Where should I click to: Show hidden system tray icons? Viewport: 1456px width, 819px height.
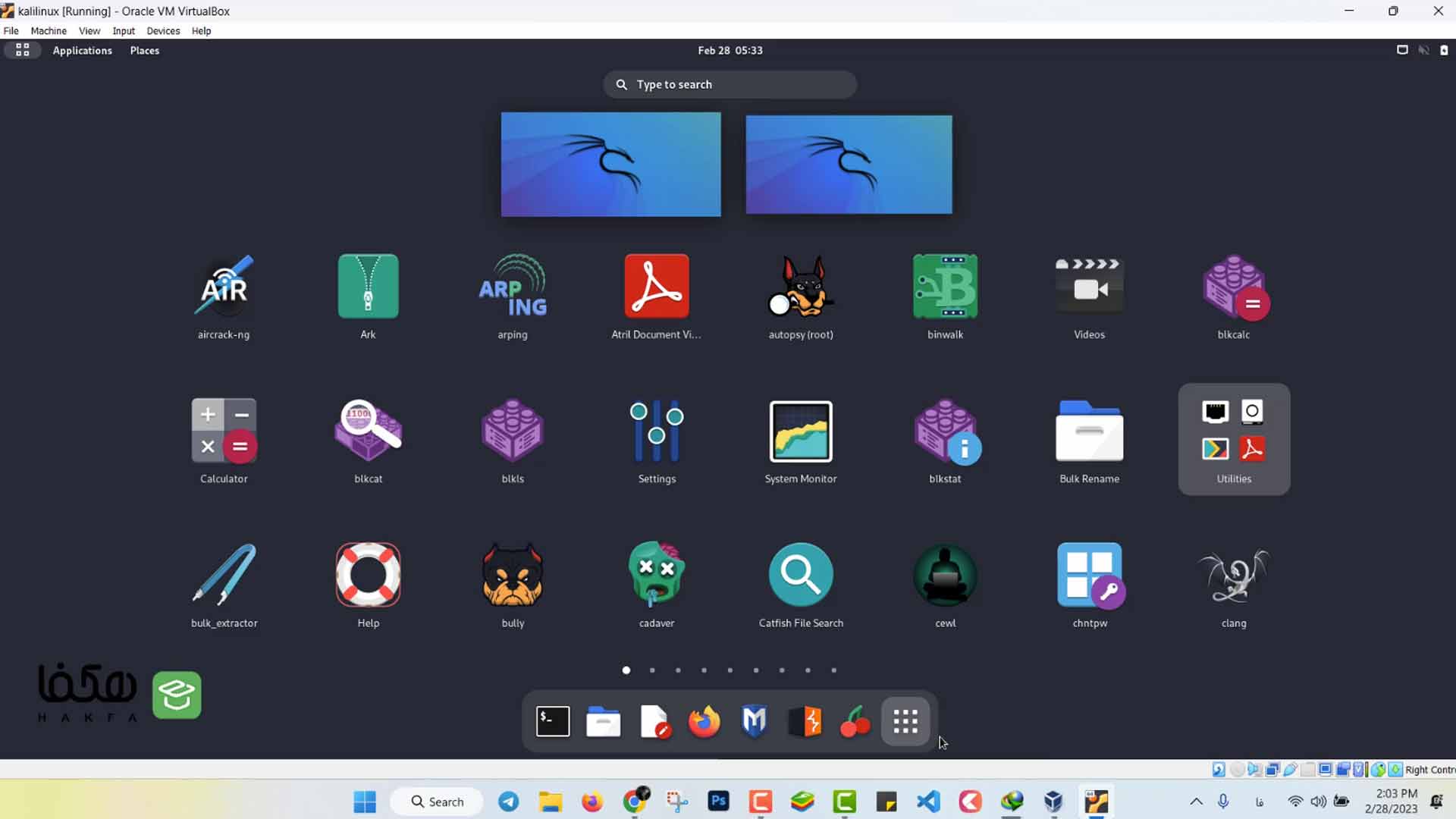(x=1196, y=802)
